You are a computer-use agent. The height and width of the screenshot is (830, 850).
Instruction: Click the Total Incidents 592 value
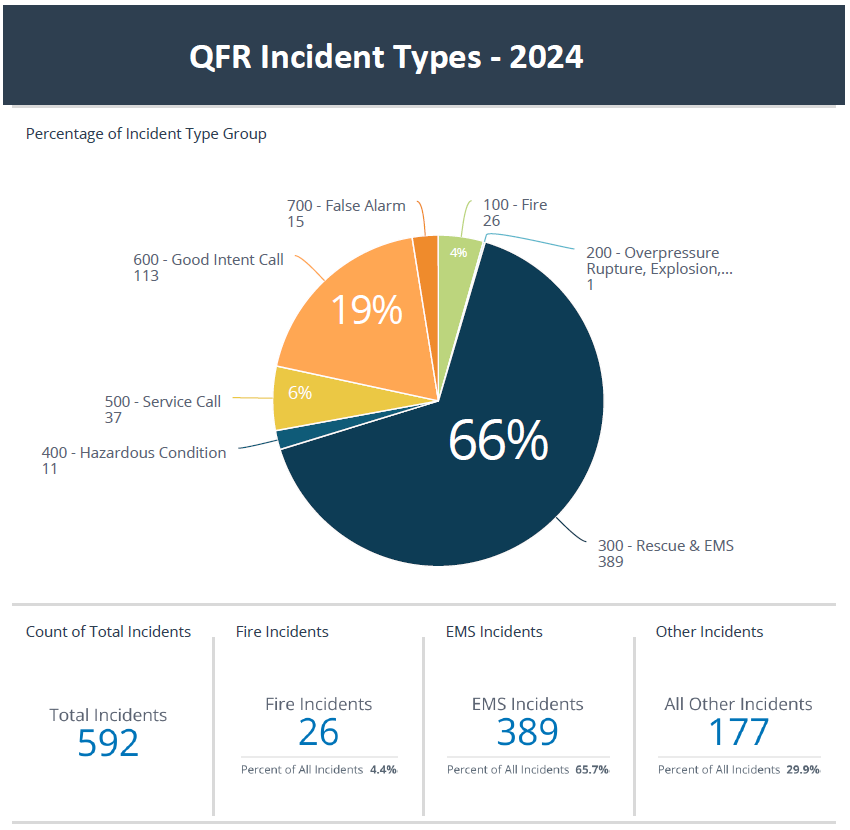pyautogui.click(x=108, y=742)
